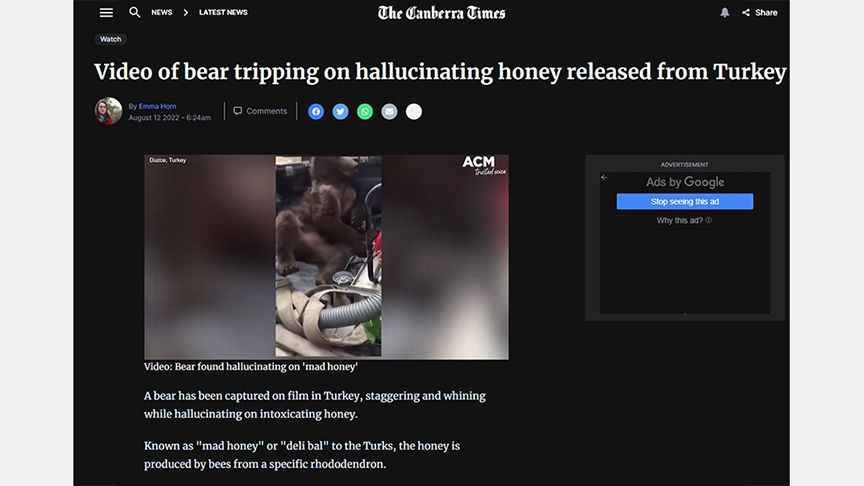864x486 pixels.
Task: Open Why this ad? info link
Action: (x=684, y=220)
